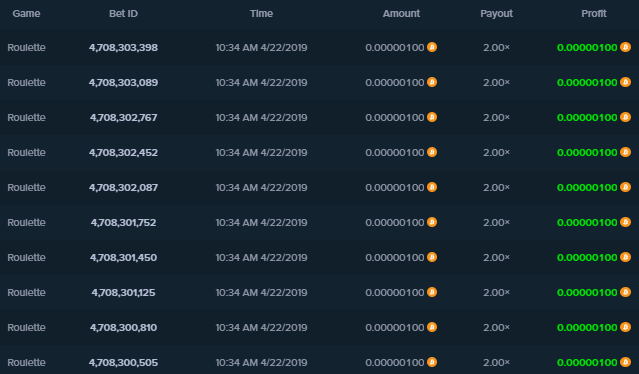
Task: Click the Bitcoin profit icon in row 4,708,301,125
Action: (626, 292)
